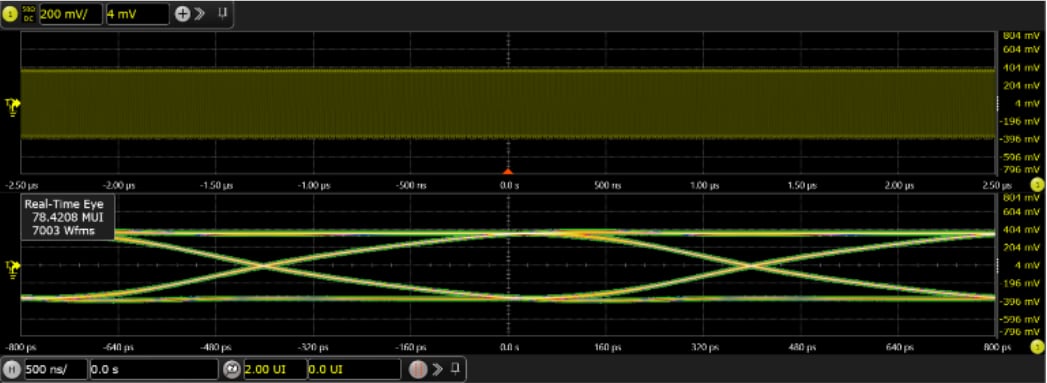Click yellow channel indicator beside upper grid
Screen dimensions: 1047x383
(x=1036, y=184)
